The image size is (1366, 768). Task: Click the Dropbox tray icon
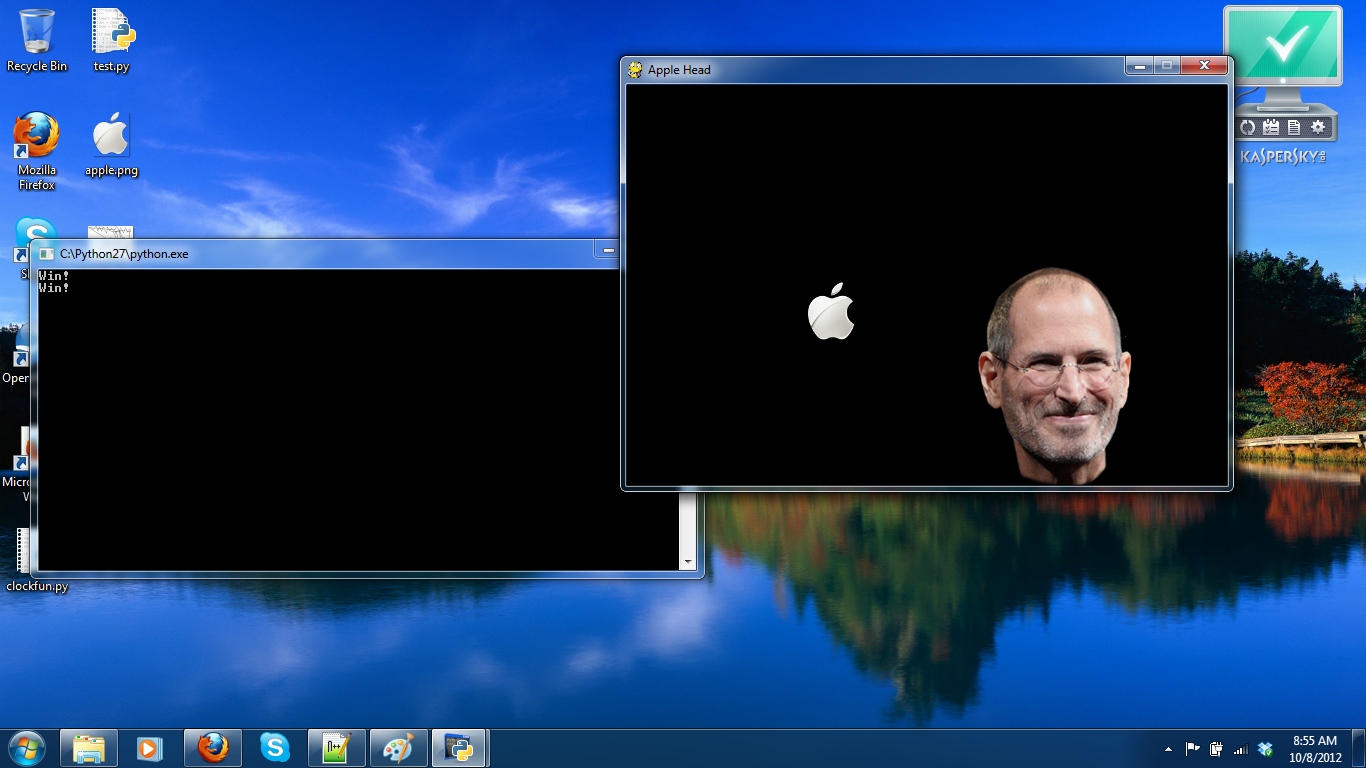click(x=1265, y=749)
